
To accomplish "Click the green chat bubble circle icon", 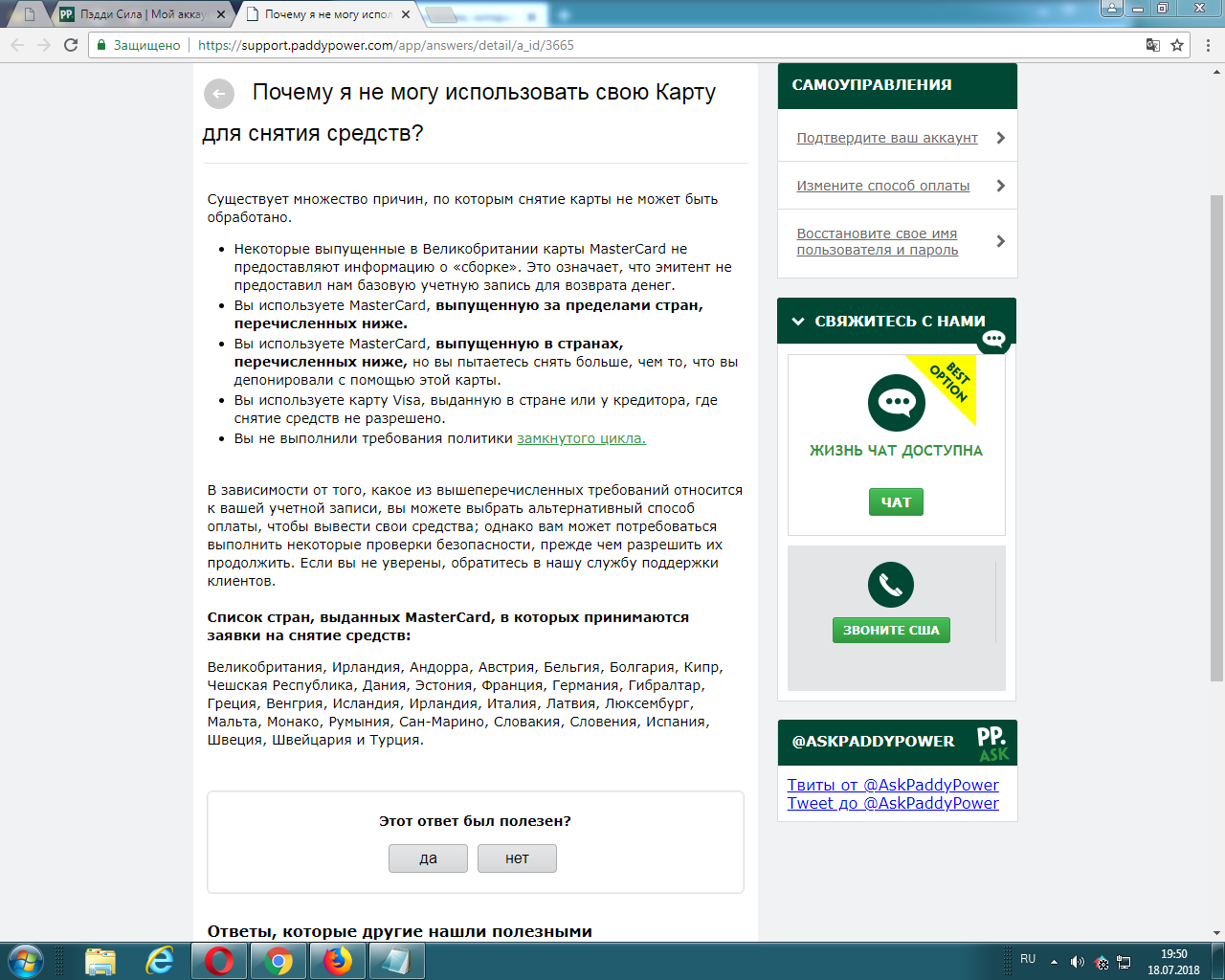I will click(x=897, y=403).
